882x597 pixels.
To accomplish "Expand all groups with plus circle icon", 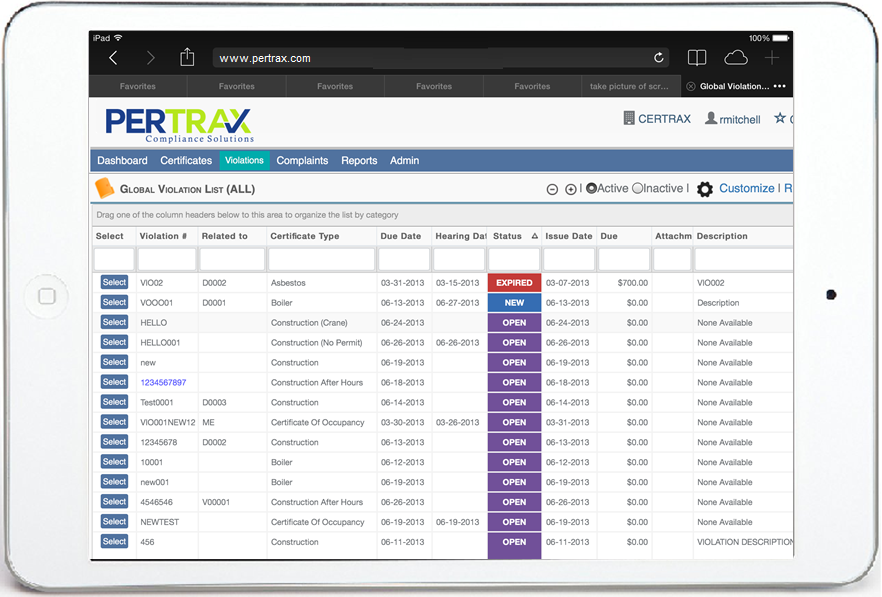I will pos(570,190).
